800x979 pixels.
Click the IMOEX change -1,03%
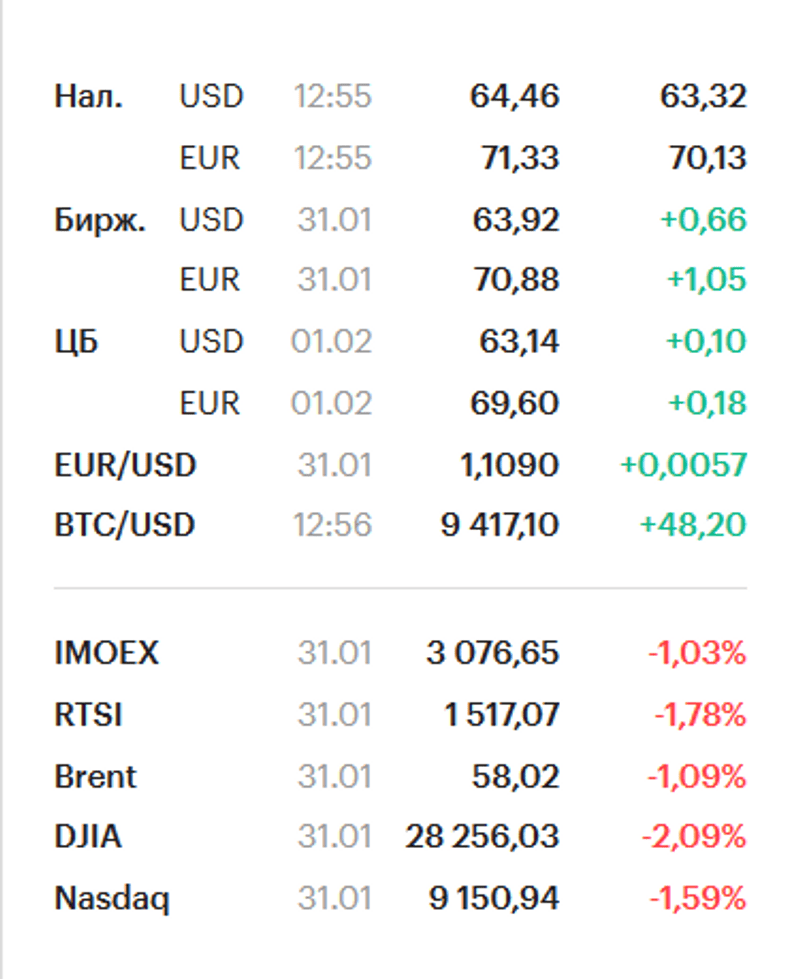[x=698, y=654]
